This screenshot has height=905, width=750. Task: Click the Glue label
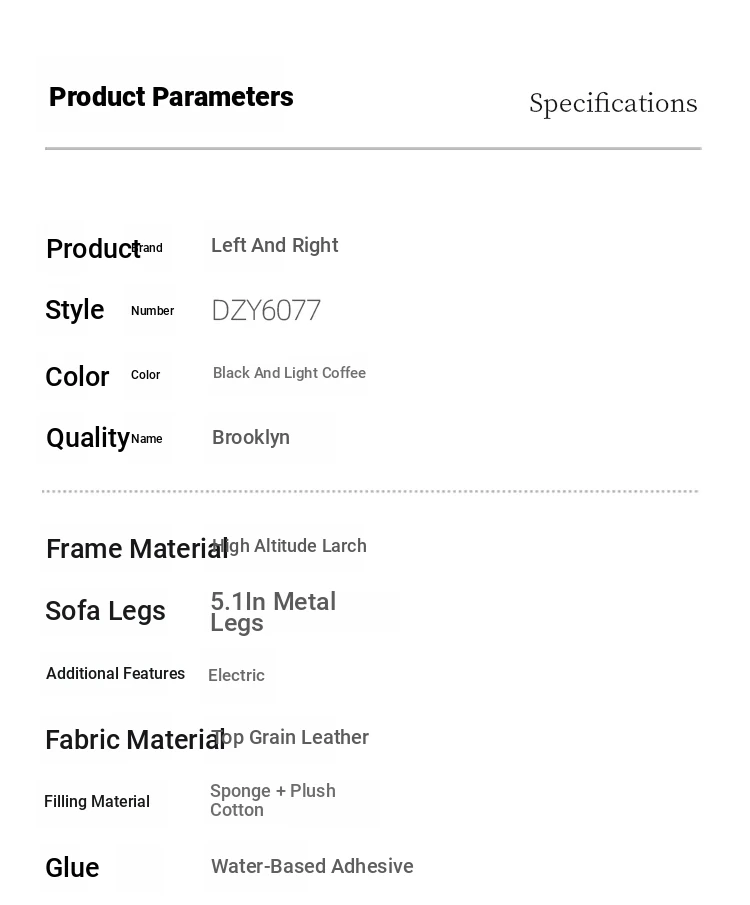[72, 868]
